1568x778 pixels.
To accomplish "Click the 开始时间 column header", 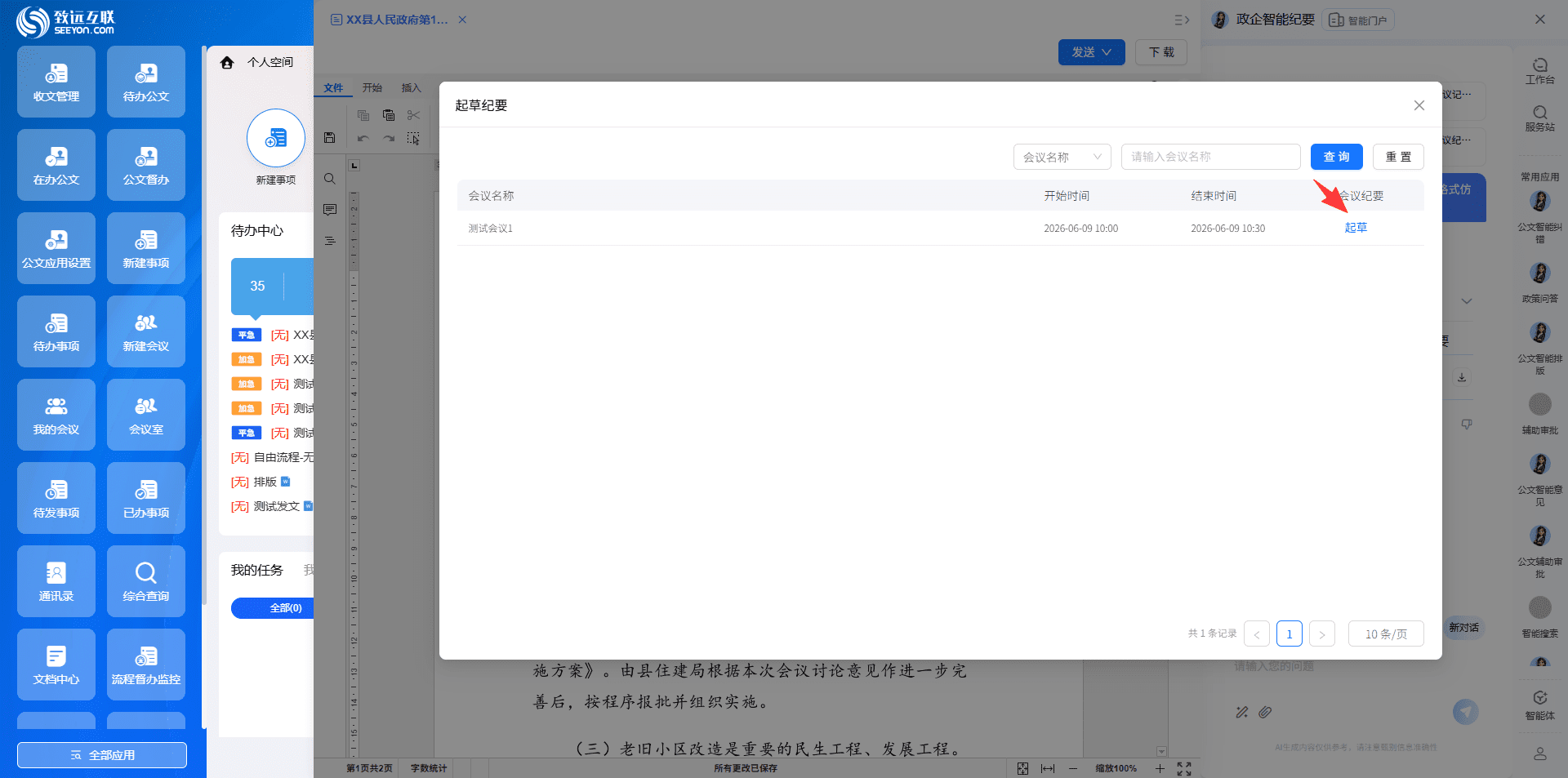I will pyautogui.click(x=1067, y=196).
